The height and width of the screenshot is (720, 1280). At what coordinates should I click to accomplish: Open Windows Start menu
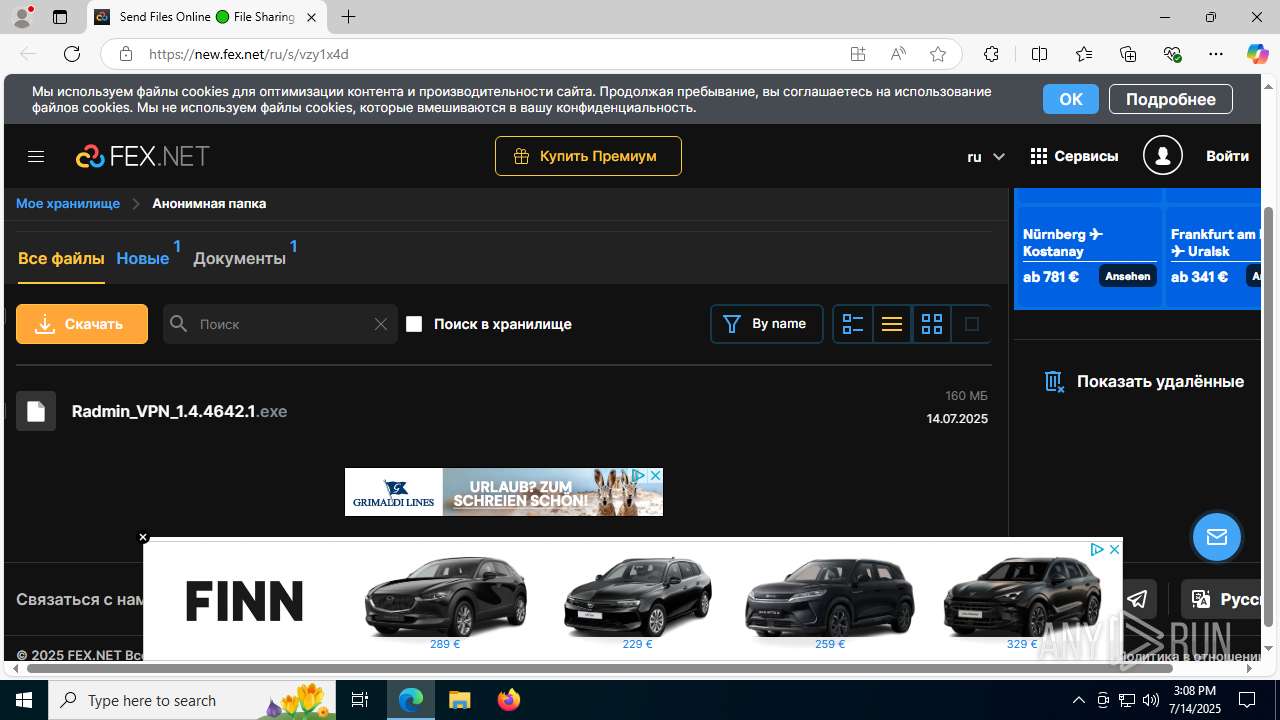pyautogui.click(x=24, y=700)
